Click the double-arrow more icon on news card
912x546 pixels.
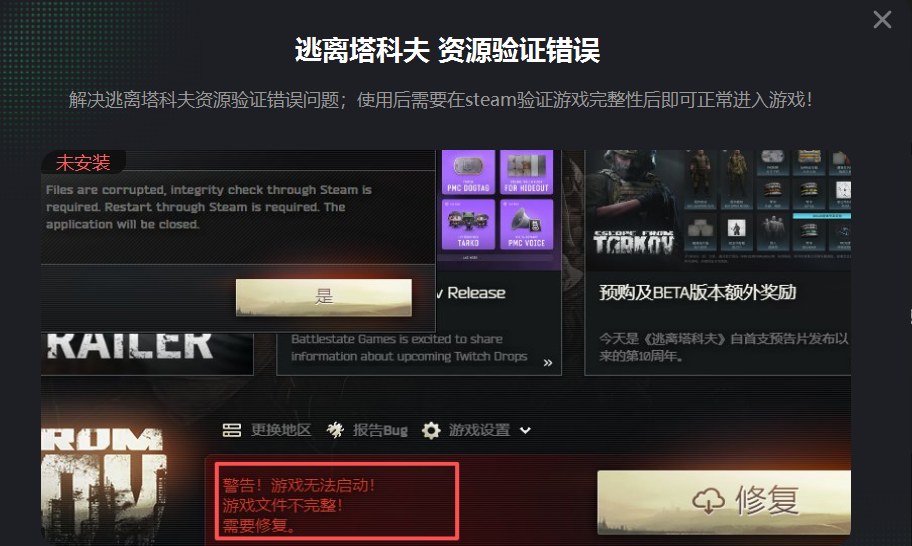coord(547,363)
